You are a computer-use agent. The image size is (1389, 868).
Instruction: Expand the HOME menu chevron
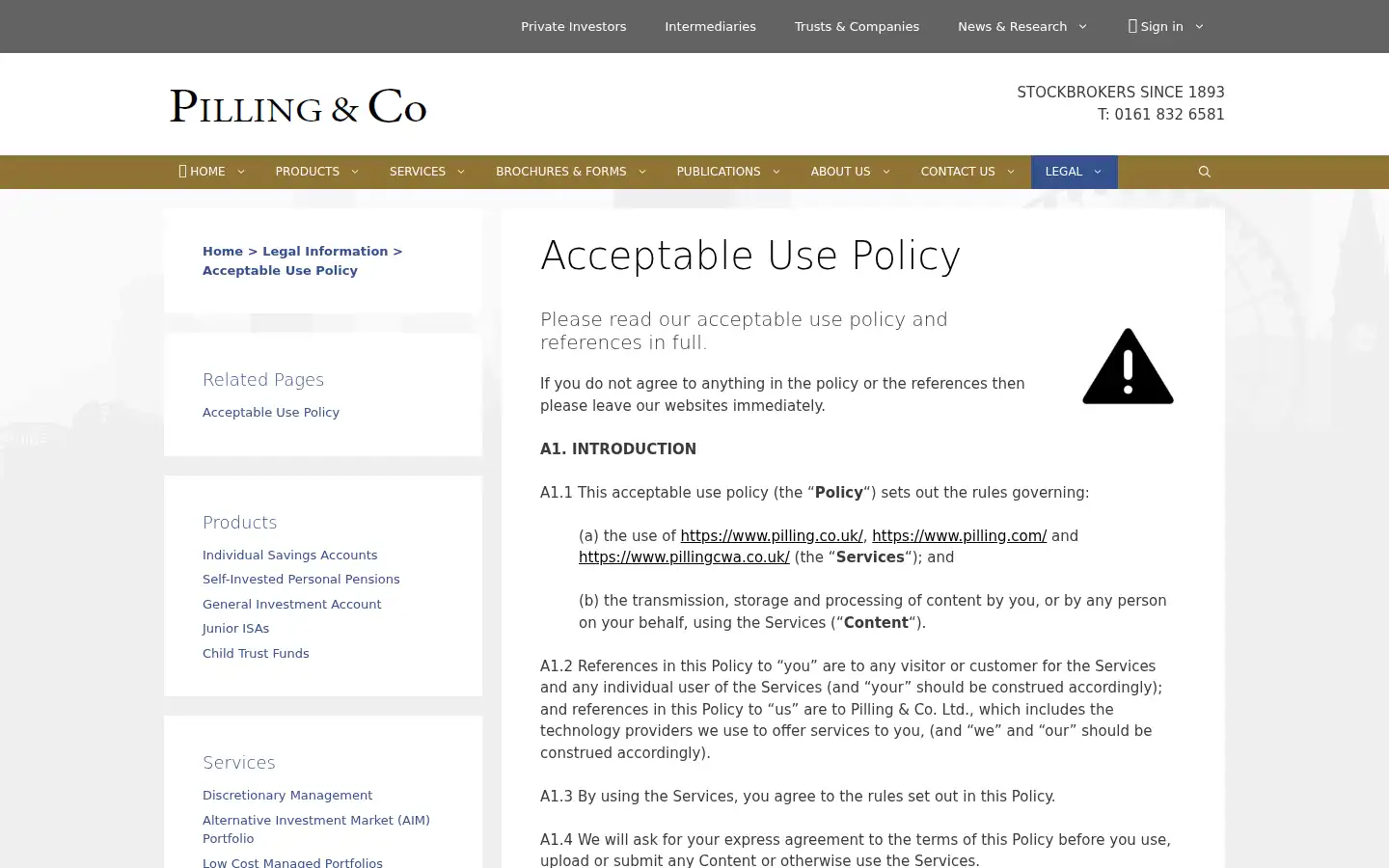(241, 172)
